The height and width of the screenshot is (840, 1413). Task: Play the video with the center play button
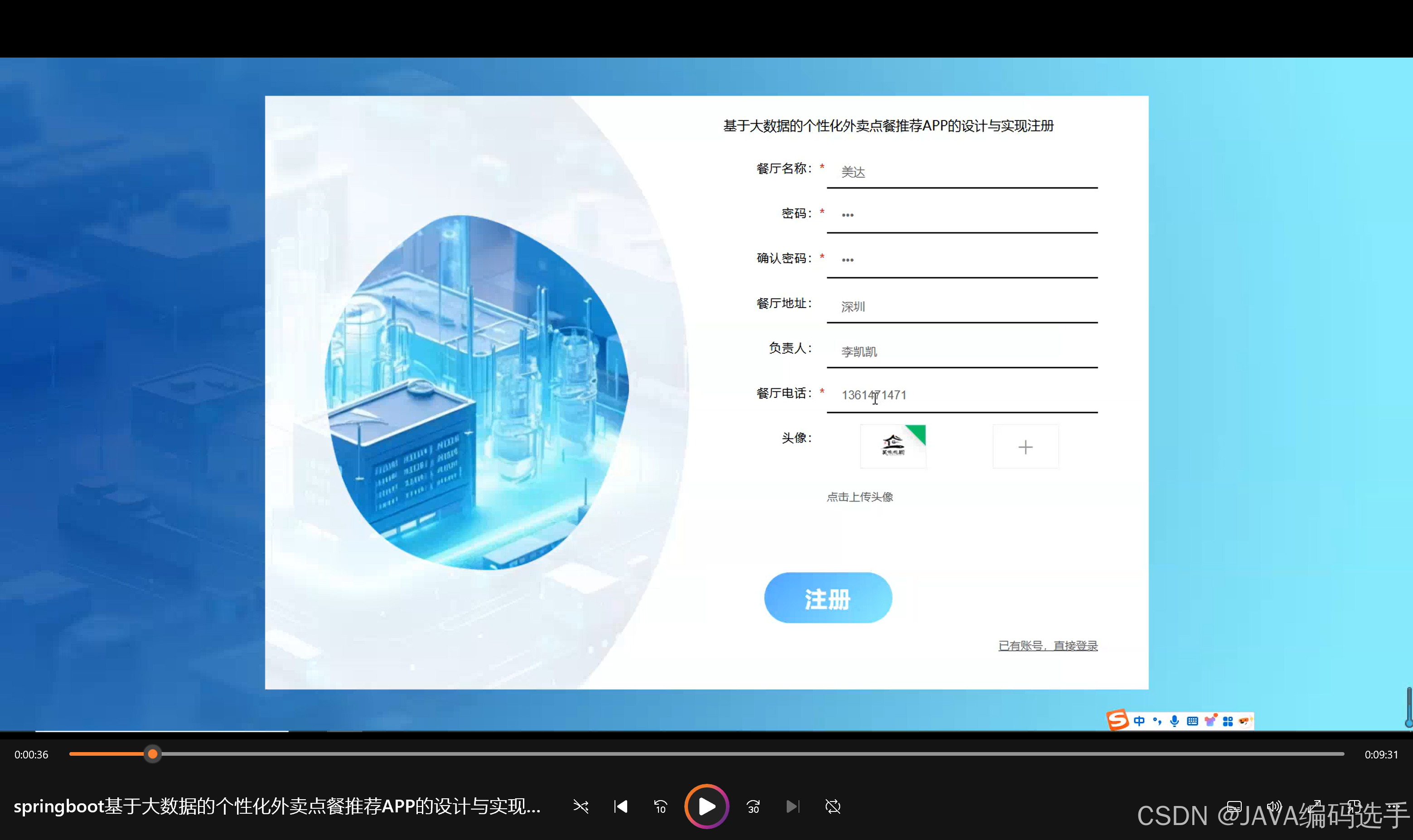(706, 806)
